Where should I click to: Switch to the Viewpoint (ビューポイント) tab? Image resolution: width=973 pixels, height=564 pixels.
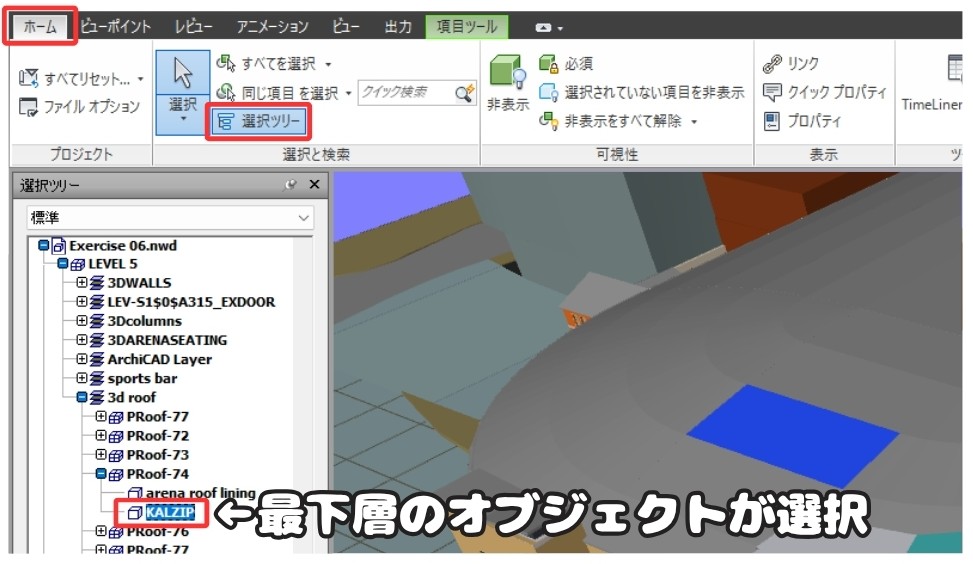(115, 26)
